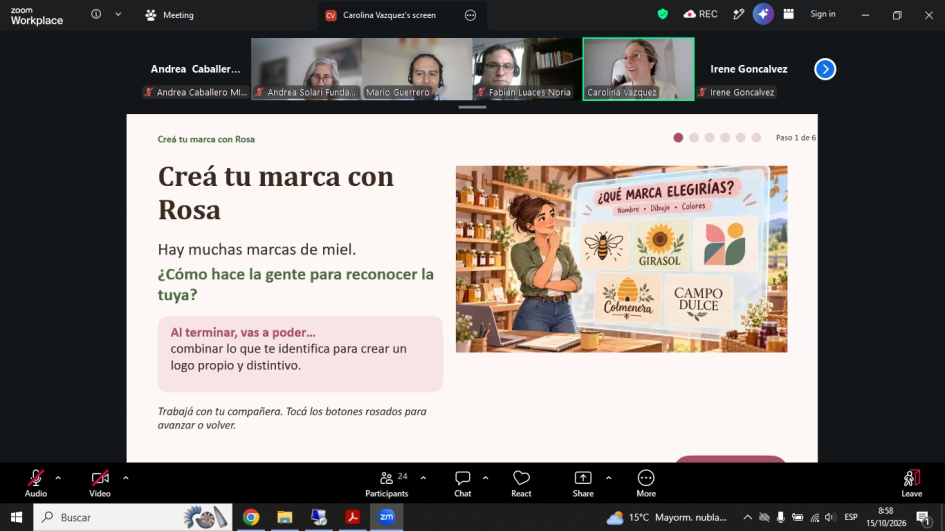Click the first step dot indicator
Image resolution: width=945 pixels, height=531 pixels.
tap(678, 138)
